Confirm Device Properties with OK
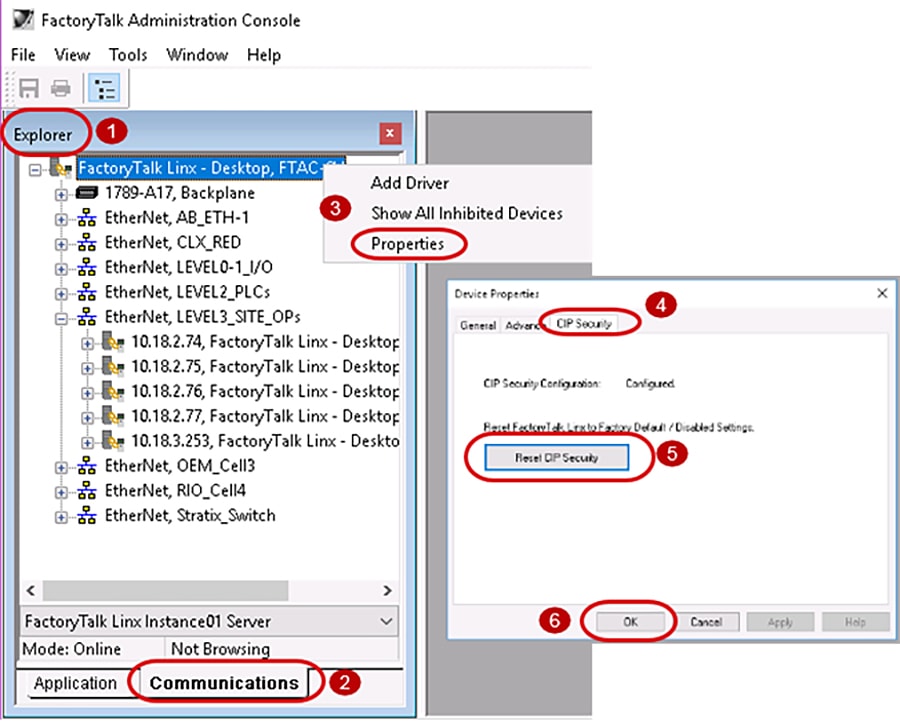Image resolution: width=900 pixels, height=721 pixels. [x=630, y=622]
